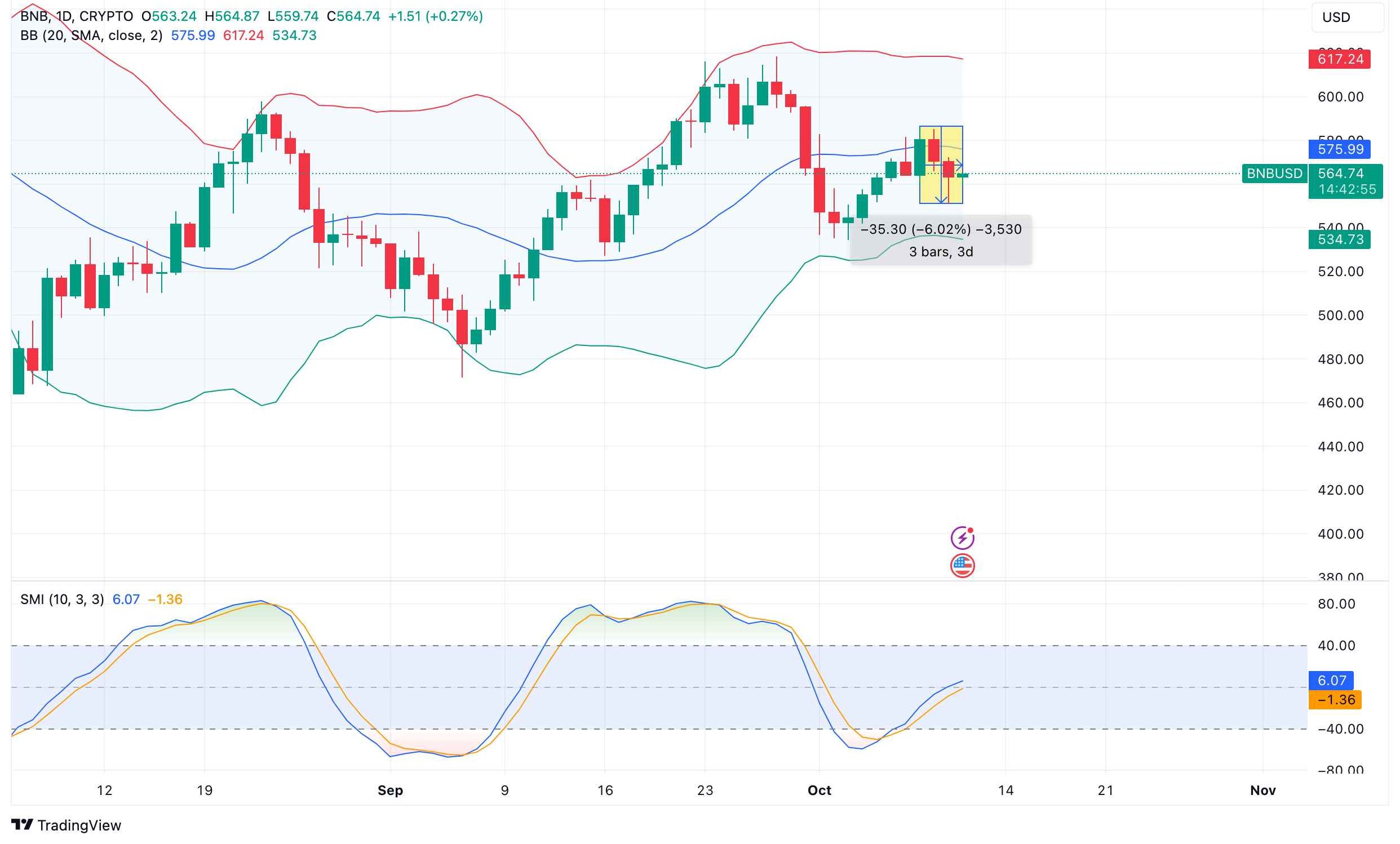Viewport: 1400px width, 844px height.
Task: Click the blue 575.99 basis price label
Action: coord(1339,149)
